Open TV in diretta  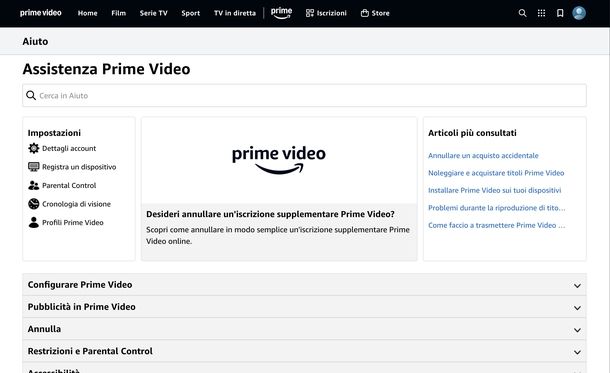click(x=235, y=13)
